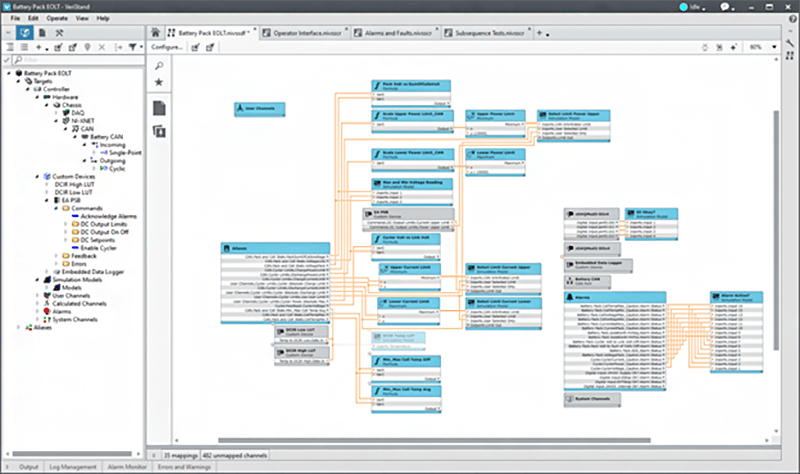Image resolution: width=800 pixels, height=474 pixels.
Task: Select the User Channels canvas node
Action: coord(260,109)
